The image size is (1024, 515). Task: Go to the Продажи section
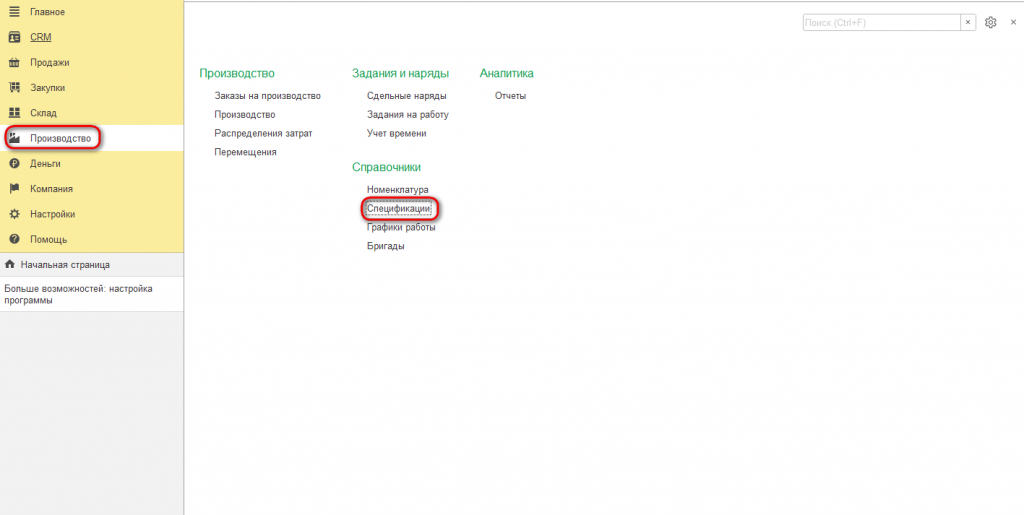(x=50, y=63)
